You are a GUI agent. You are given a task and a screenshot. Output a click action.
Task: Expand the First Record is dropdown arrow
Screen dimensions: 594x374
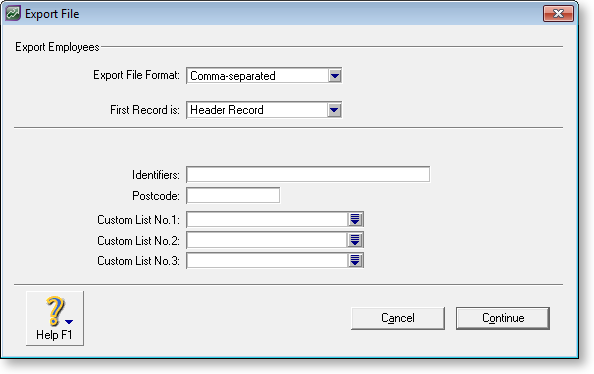pos(335,110)
